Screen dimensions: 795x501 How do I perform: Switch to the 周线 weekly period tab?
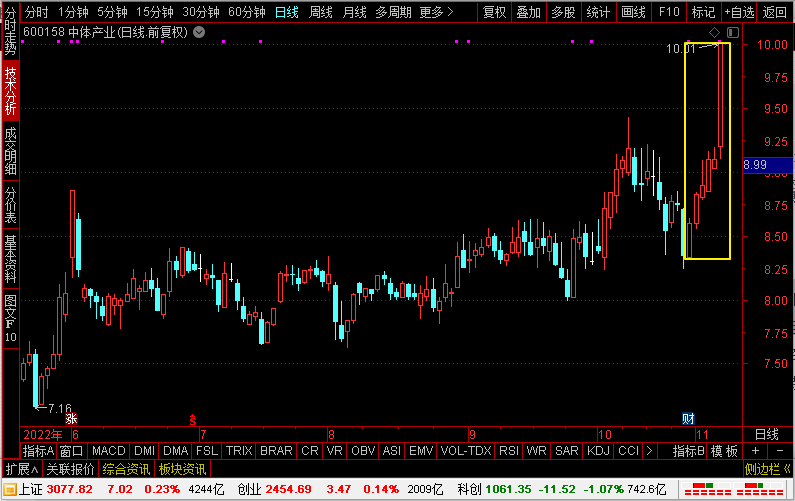pyautogui.click(x=320, y=12)
